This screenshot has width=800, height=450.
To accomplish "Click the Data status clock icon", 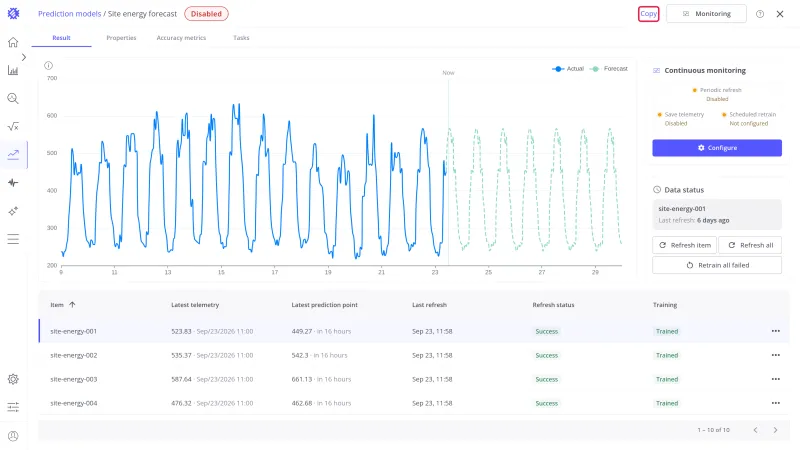I will pyautogui.click(x=657, y=190).
